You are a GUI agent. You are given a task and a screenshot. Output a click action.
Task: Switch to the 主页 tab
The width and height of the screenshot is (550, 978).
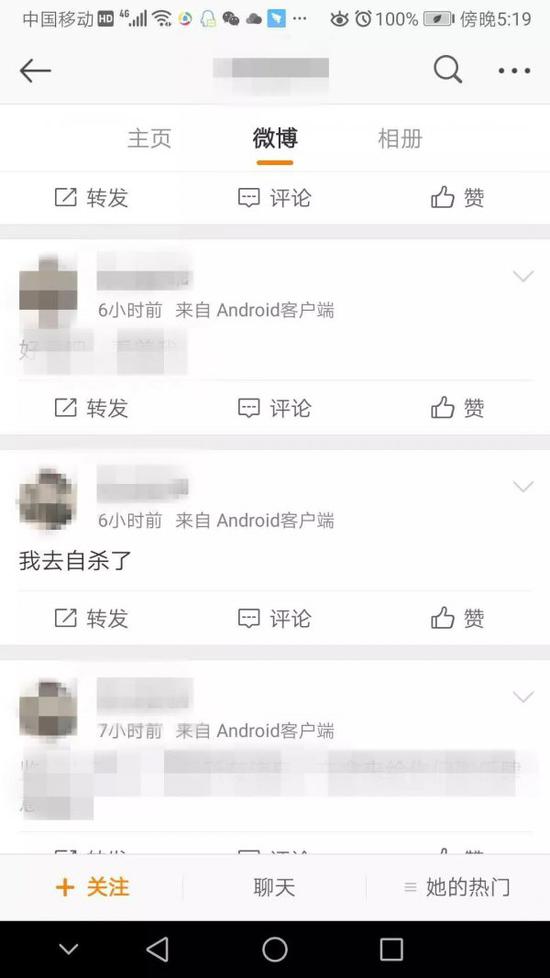coord(150,138)
